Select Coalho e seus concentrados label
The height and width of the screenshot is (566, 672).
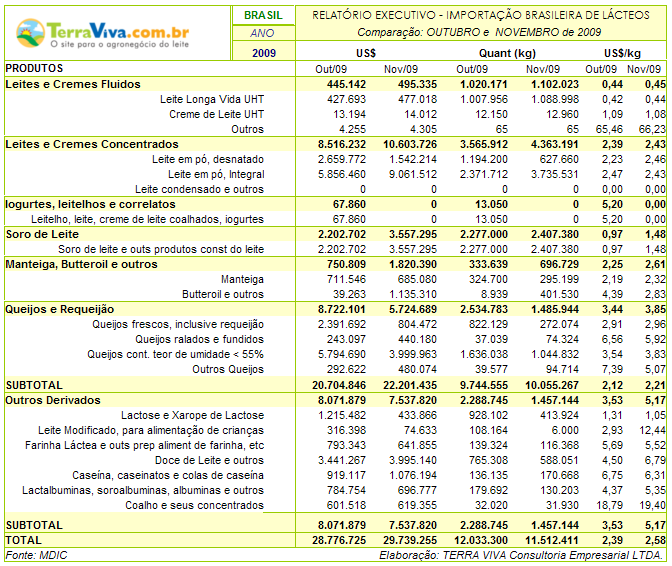click(x=195, y=505)
